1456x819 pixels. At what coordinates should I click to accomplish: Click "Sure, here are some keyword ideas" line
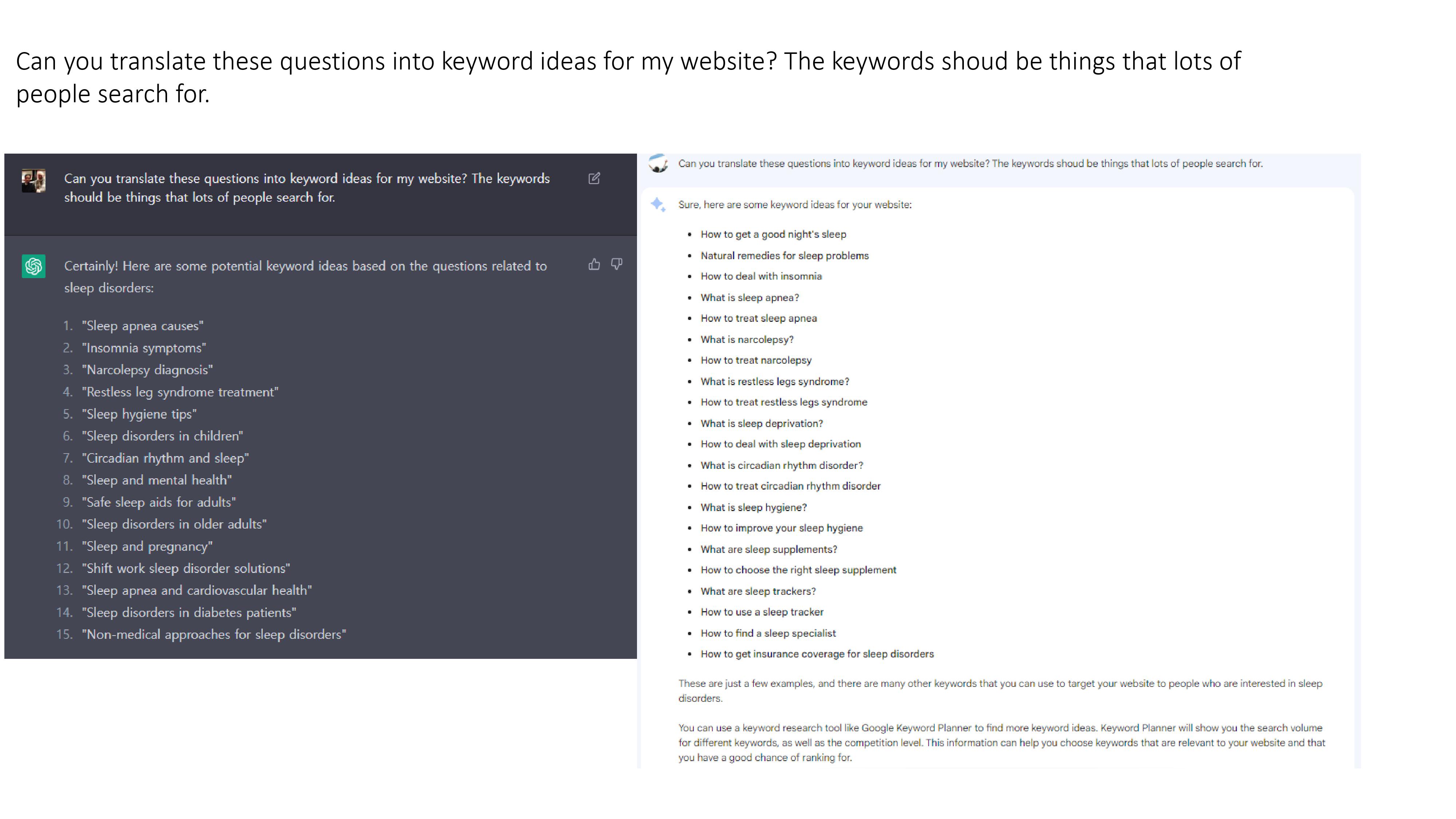(795, 205)
